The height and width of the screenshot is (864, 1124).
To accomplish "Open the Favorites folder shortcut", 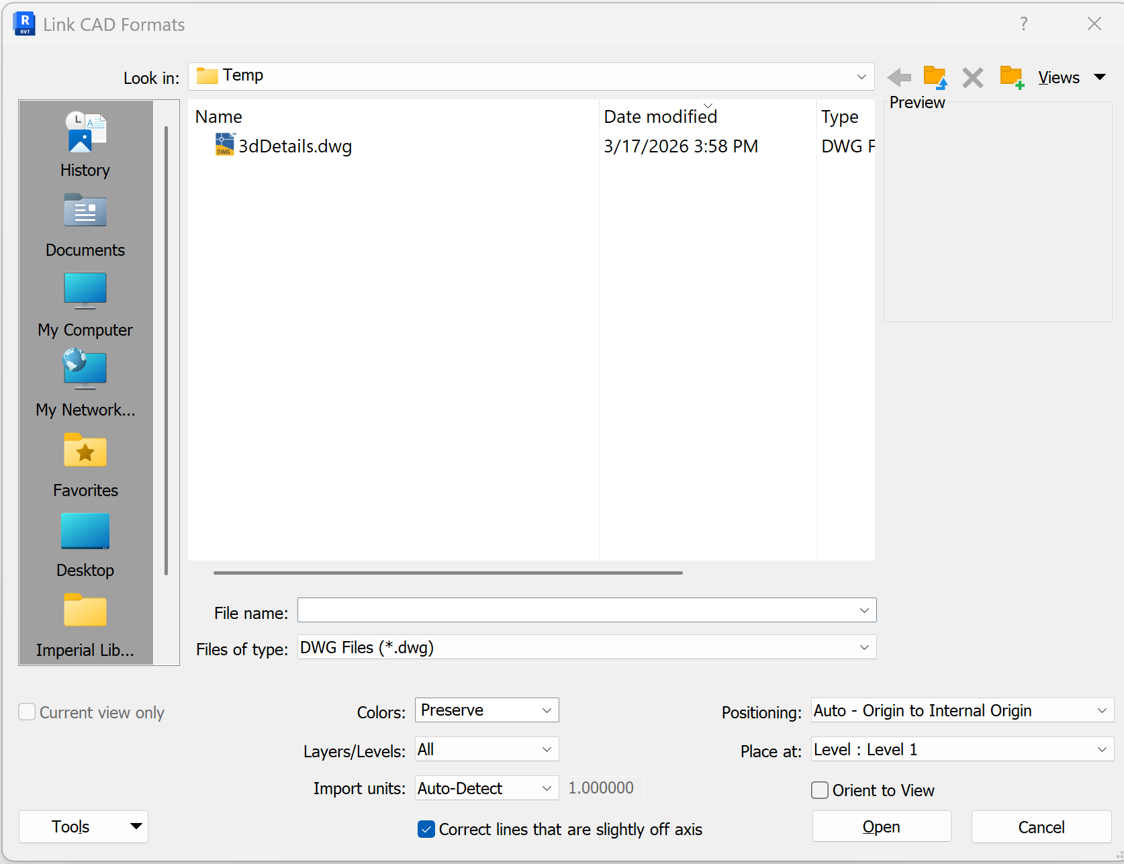I will 85,465.
